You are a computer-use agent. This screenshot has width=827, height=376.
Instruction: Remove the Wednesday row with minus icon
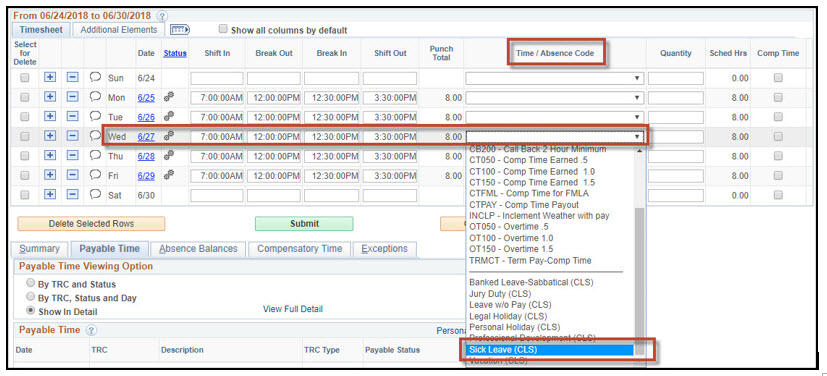pyautogui.click(x=73, y=136)
